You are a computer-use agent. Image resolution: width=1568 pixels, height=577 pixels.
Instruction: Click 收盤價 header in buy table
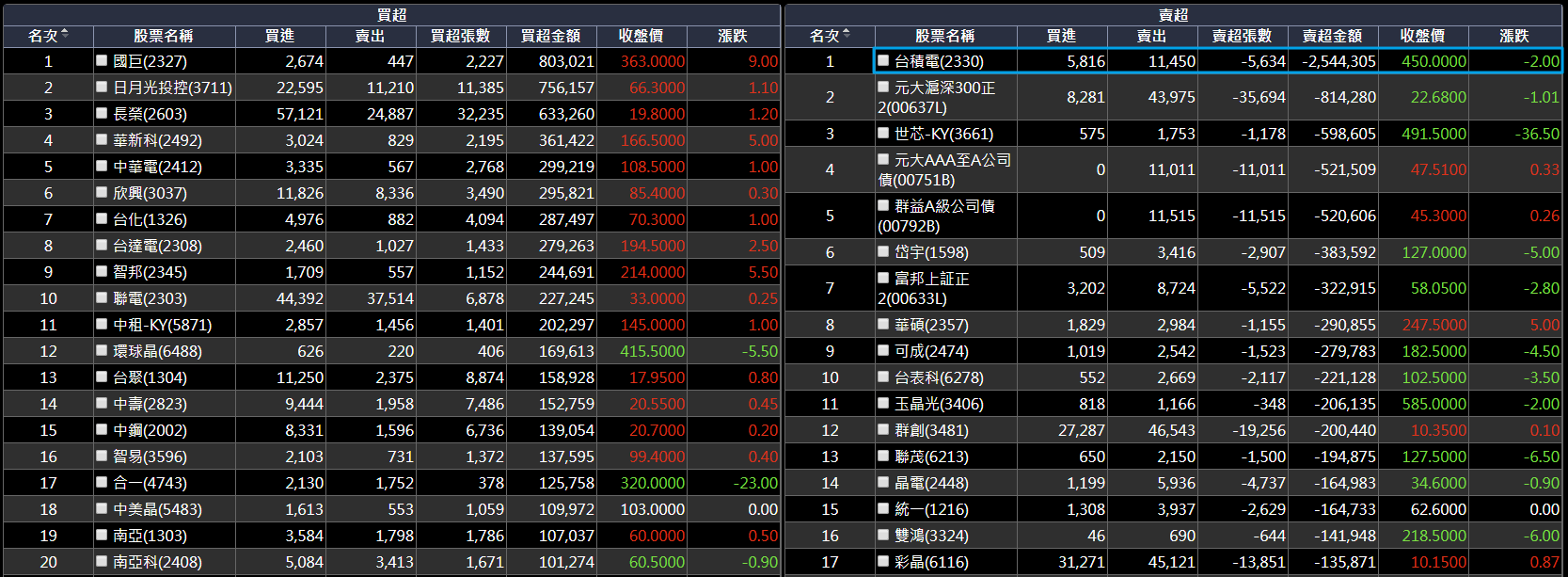pyautogui.click(x=641, y=36)
